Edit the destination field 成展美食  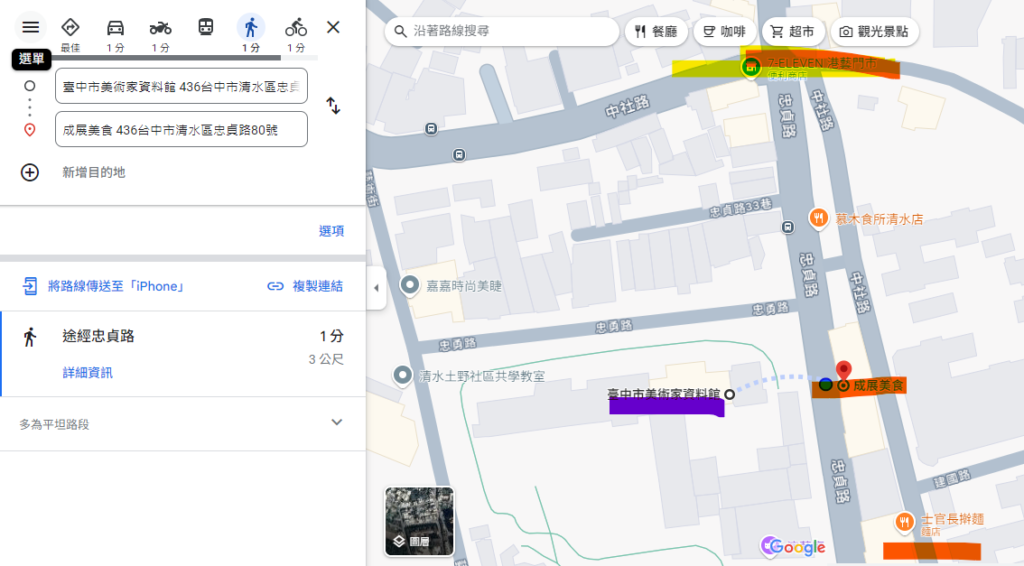pyautogui.click(x=182, y=129)
